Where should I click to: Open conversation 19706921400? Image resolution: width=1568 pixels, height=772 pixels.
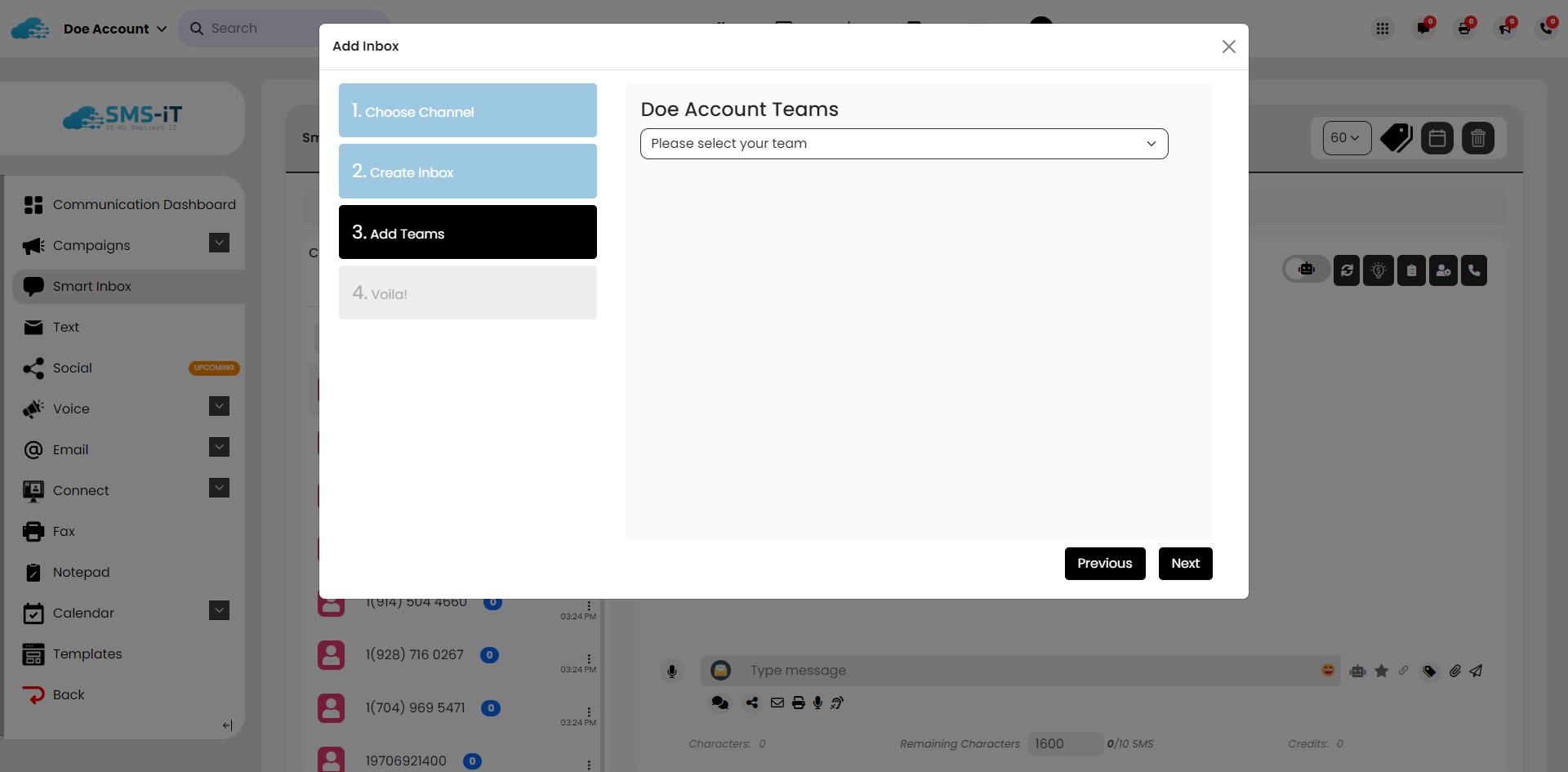[406, 761]
